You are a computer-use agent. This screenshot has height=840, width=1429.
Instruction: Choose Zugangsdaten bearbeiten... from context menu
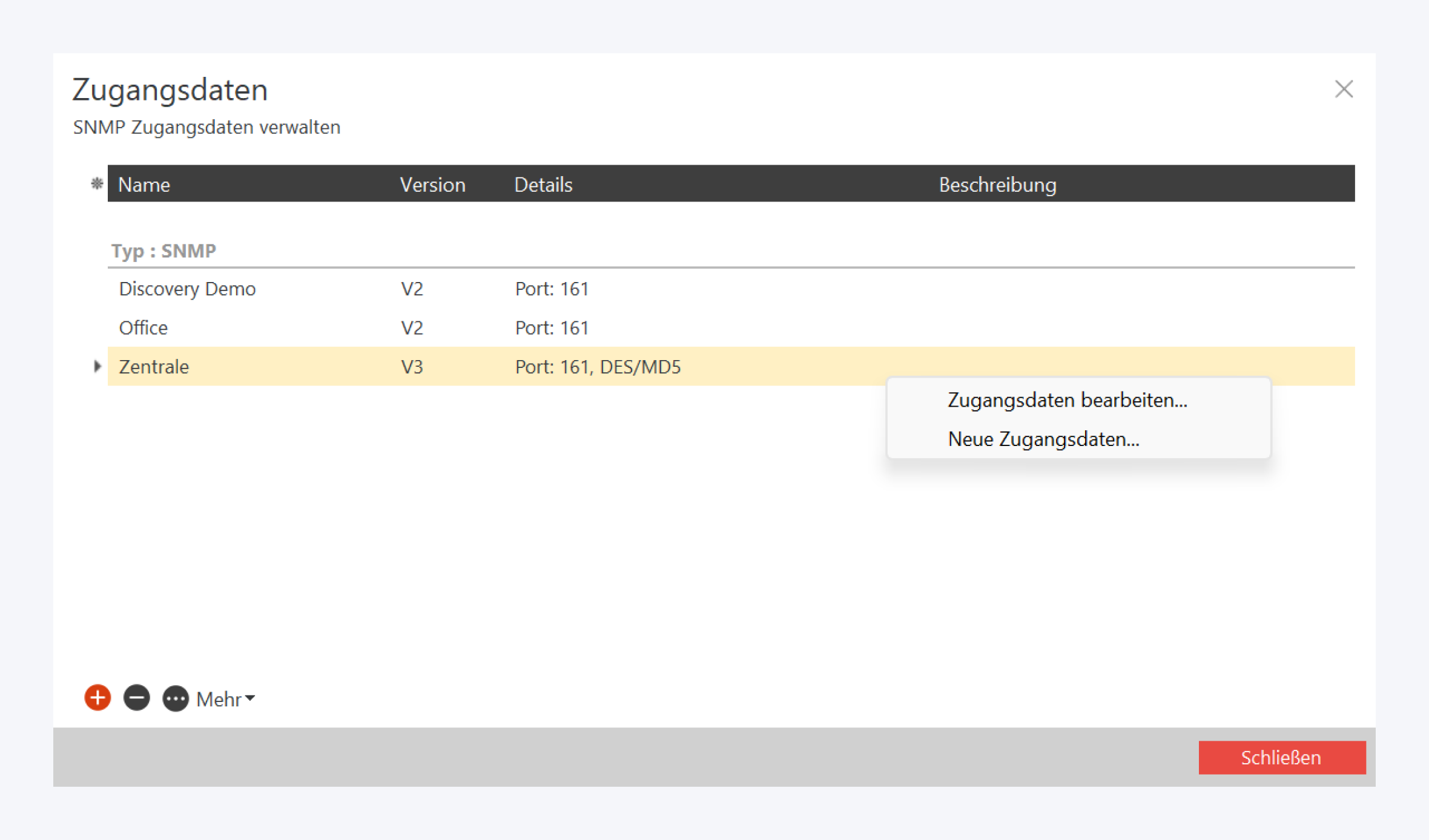click(1067, 400)
